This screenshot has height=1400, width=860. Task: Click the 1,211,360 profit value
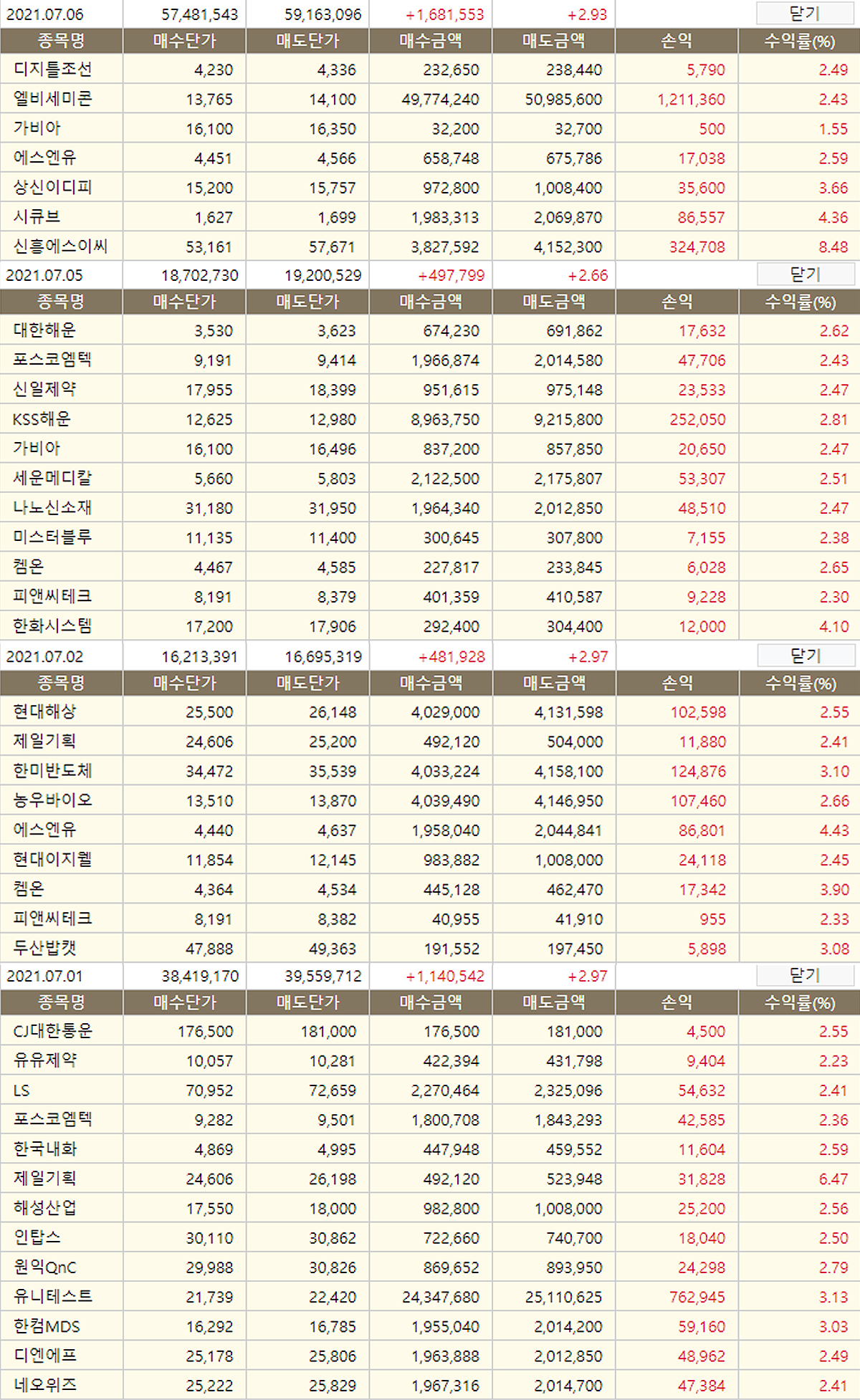[x=691, y=100]
